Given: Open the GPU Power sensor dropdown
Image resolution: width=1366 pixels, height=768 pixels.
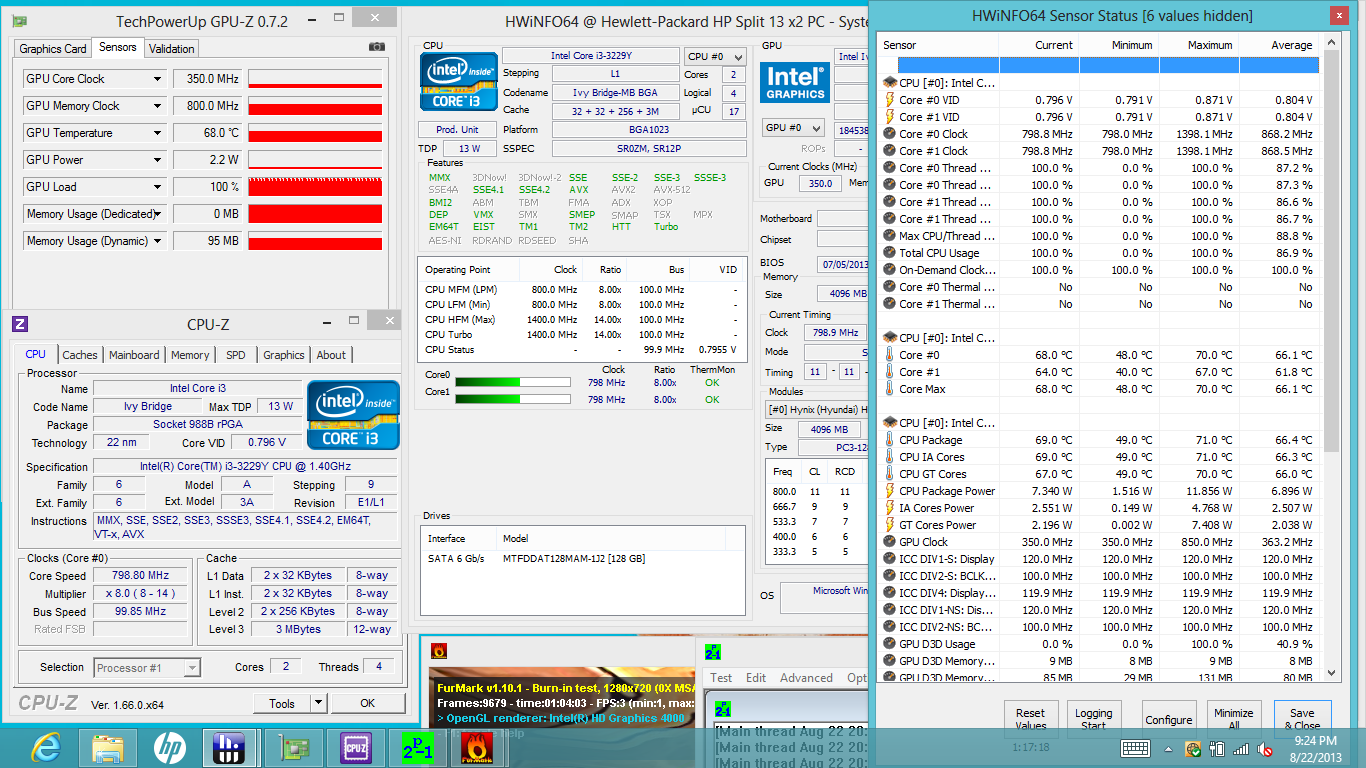Looking at the screenshot, I should coord(157,160).
